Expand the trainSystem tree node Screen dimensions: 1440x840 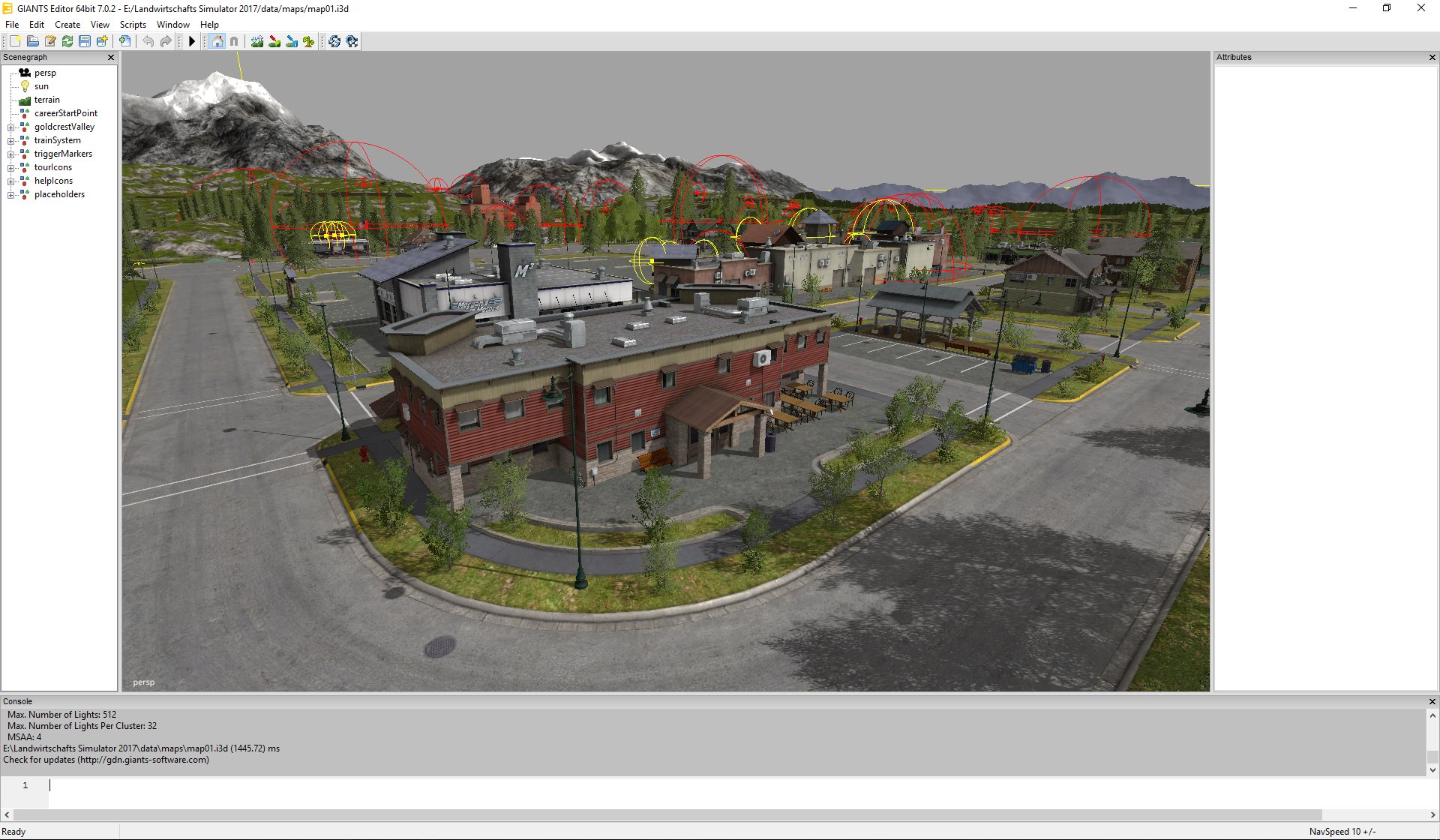tap(10, 141)
